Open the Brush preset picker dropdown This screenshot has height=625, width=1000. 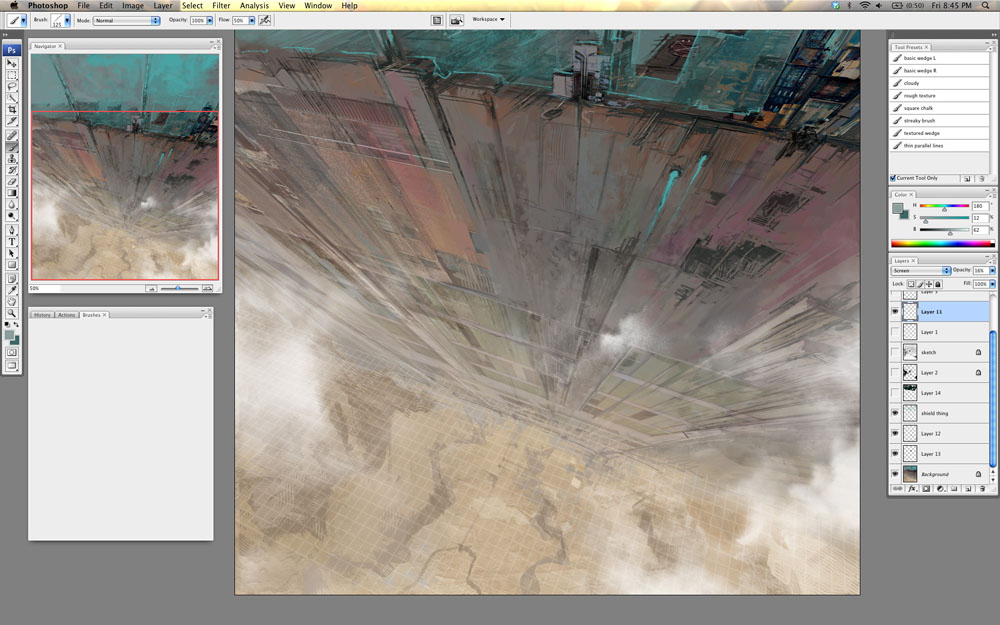pyautogui.click(x=67, y=20)
